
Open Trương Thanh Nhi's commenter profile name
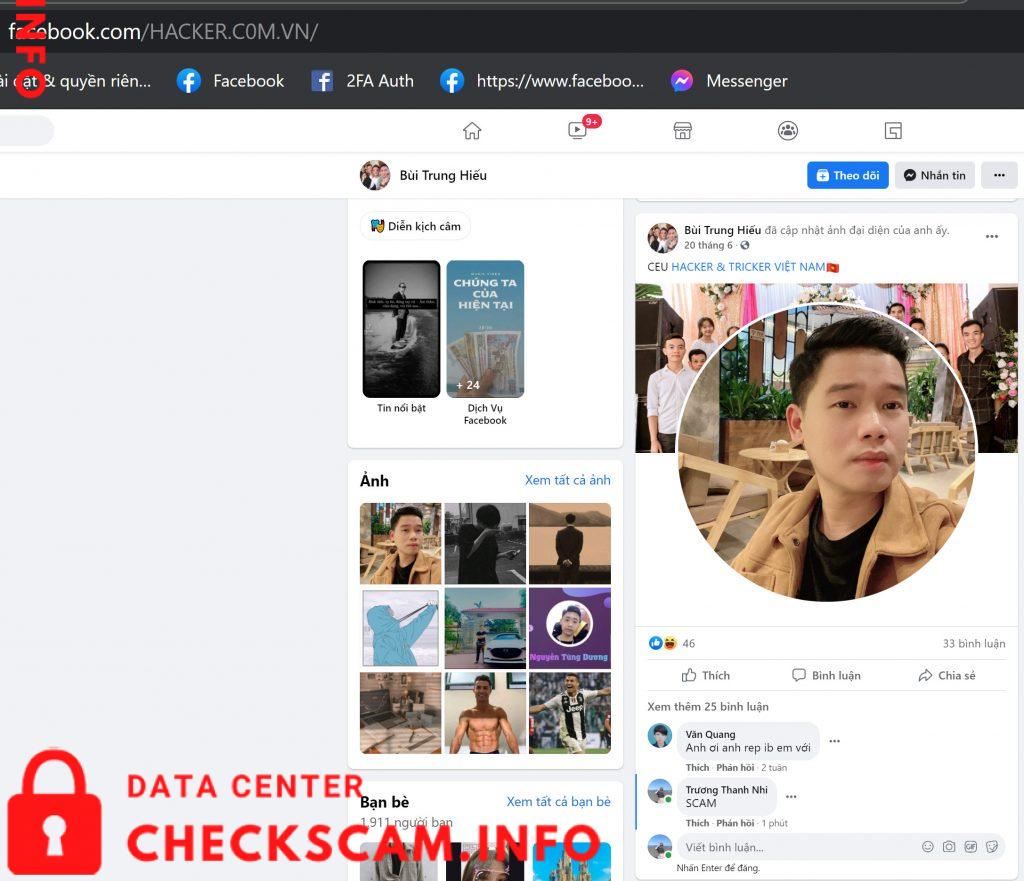tap(727, 790)
